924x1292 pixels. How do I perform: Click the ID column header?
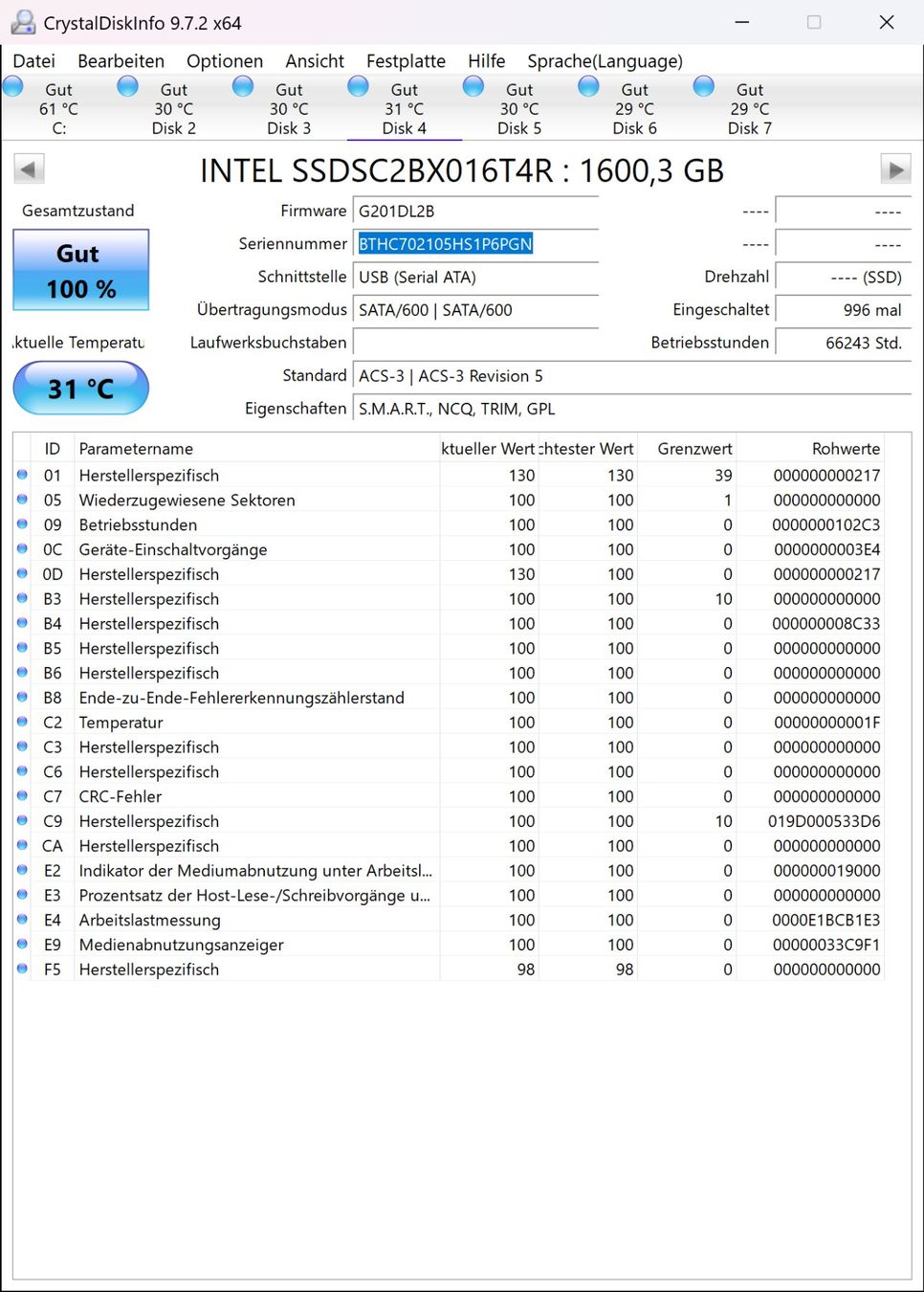click(x=53, y=449)
